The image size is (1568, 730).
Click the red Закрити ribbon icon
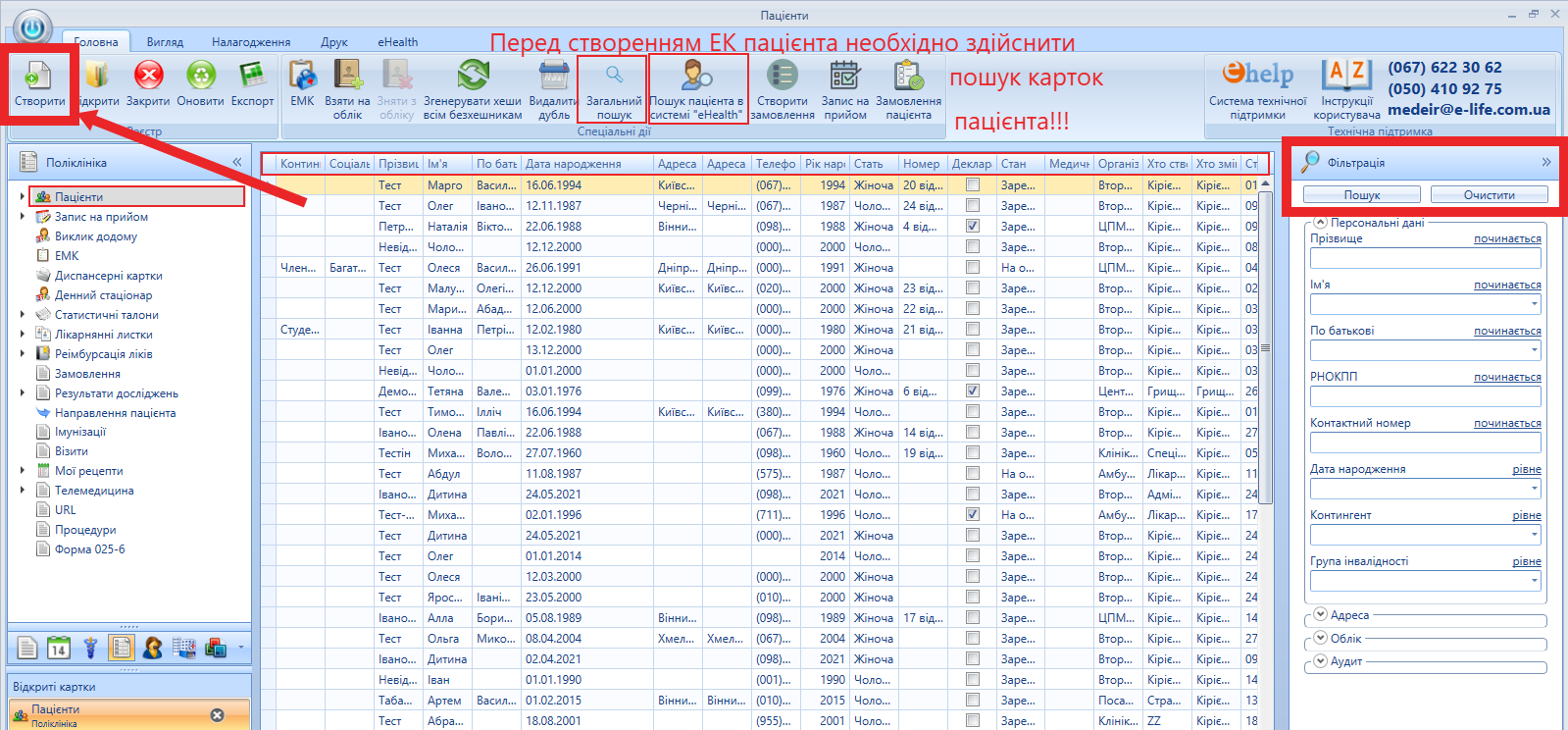point(148,75)
